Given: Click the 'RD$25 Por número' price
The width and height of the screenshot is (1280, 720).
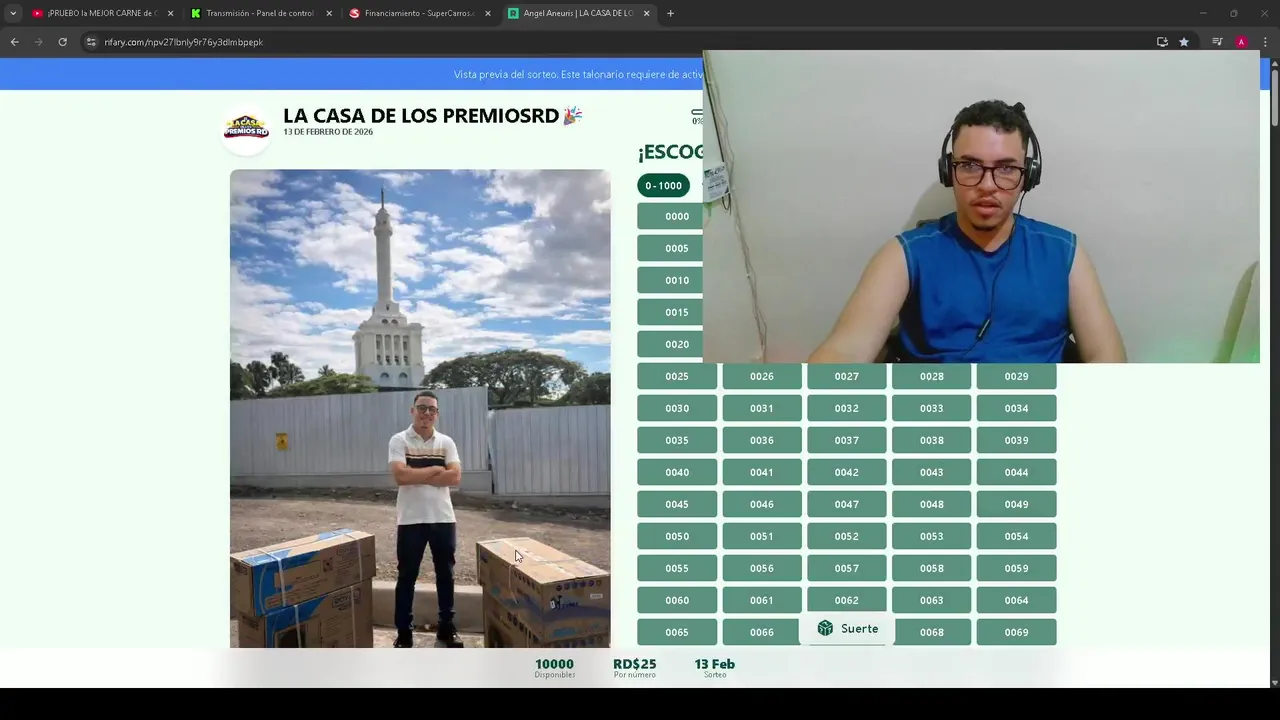Looking at the screenshot, I should (635, 668).
